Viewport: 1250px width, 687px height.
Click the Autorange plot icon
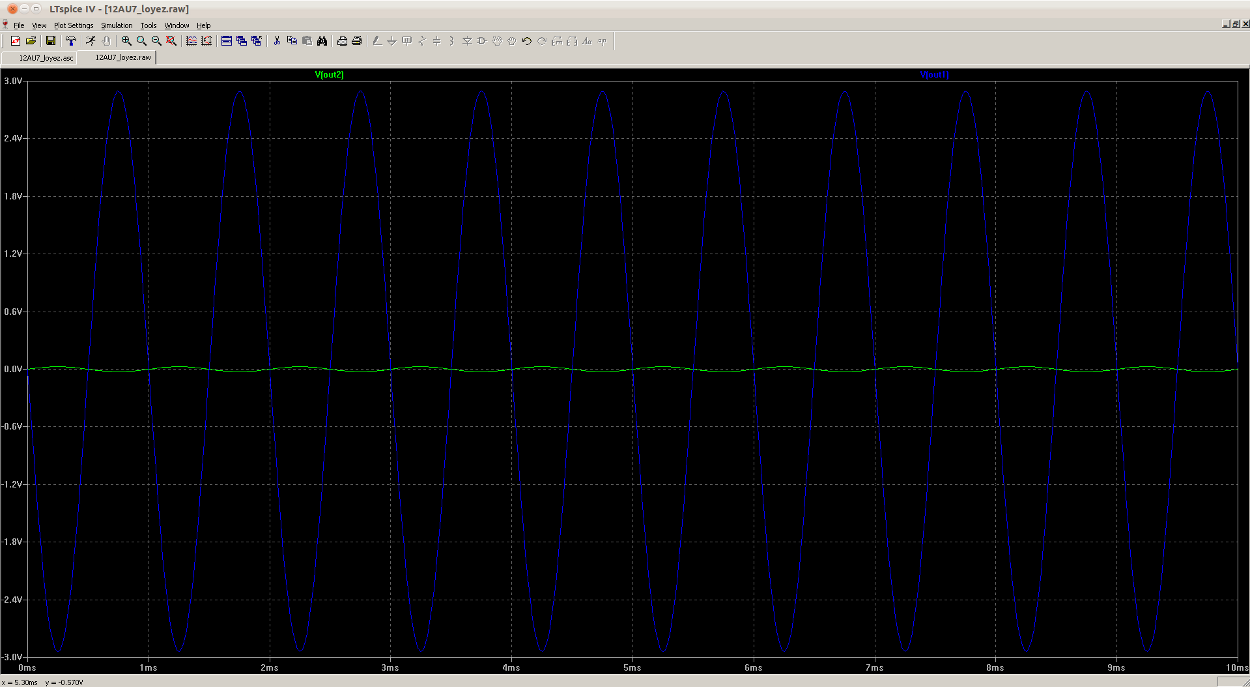(191, 41)
